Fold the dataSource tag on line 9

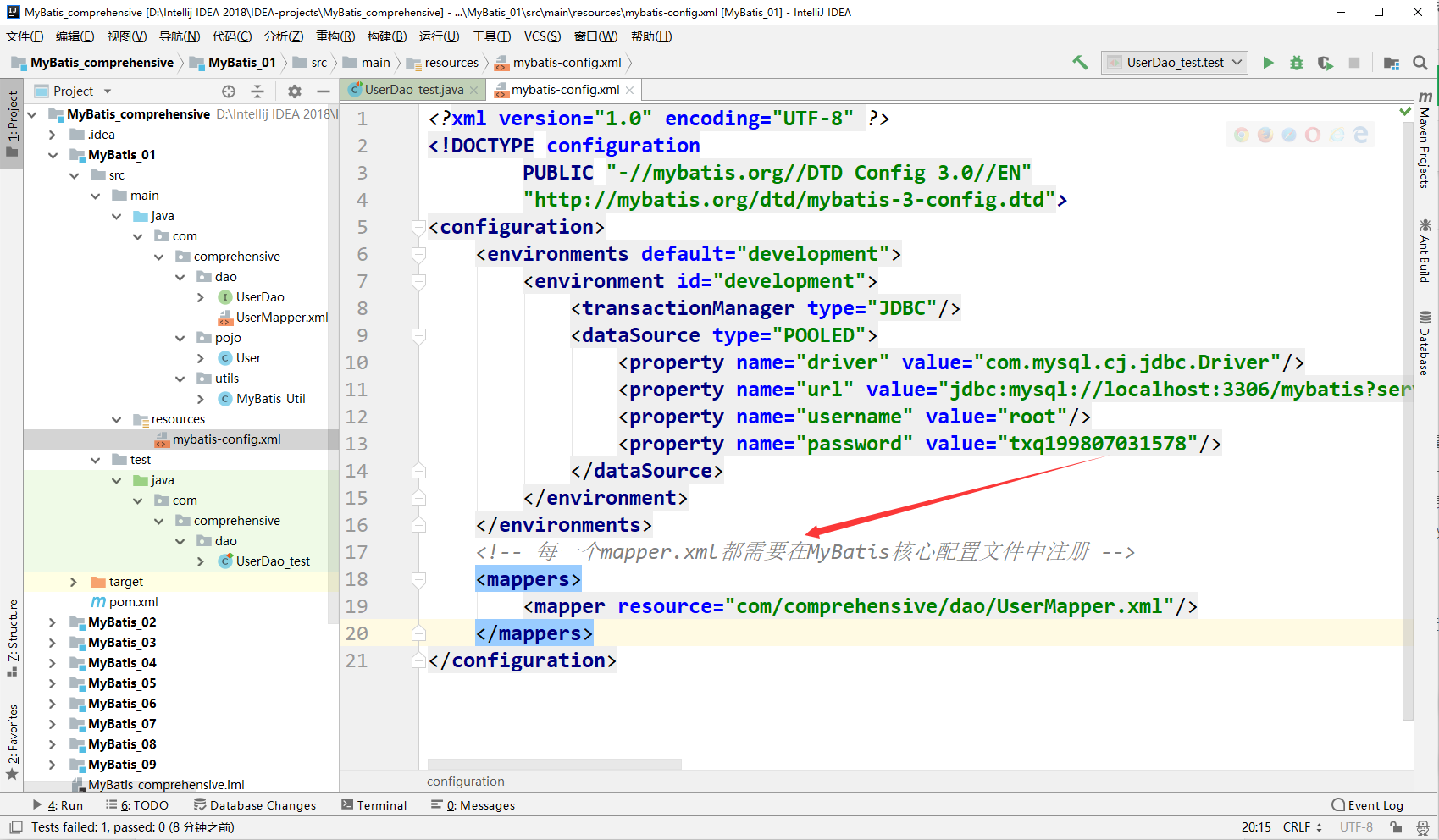pos(418,335)
